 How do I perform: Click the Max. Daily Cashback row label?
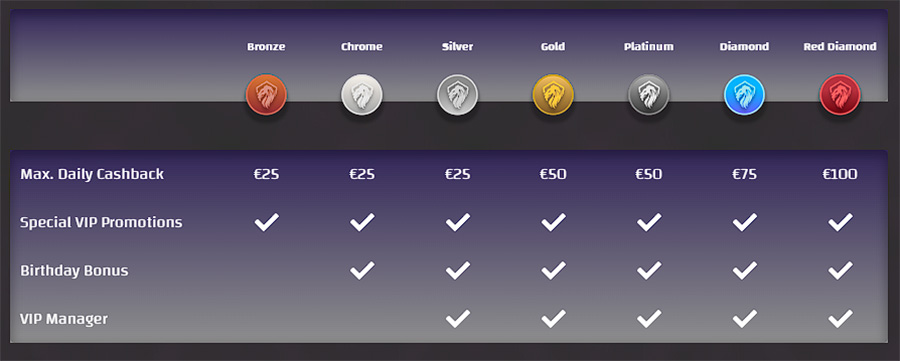(92, 174)
